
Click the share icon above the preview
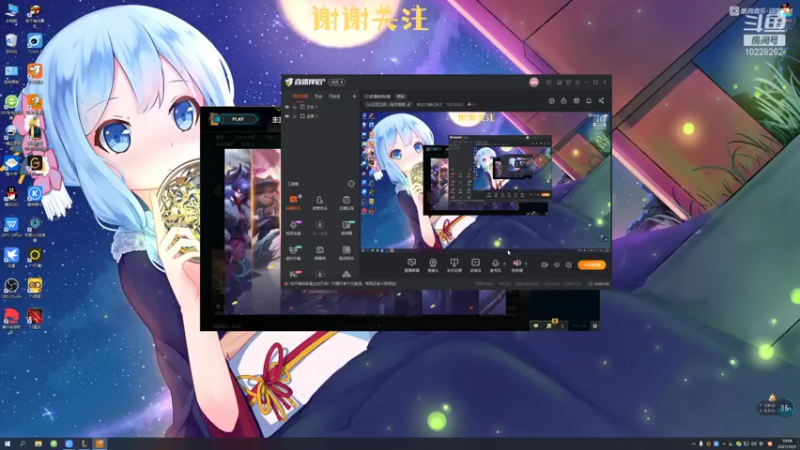[601, 101]
